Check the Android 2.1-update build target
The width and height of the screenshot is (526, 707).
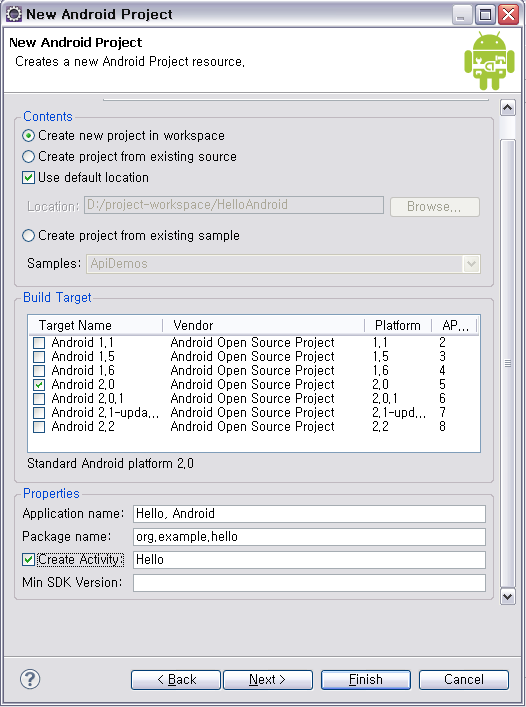(x=39, y=413)
